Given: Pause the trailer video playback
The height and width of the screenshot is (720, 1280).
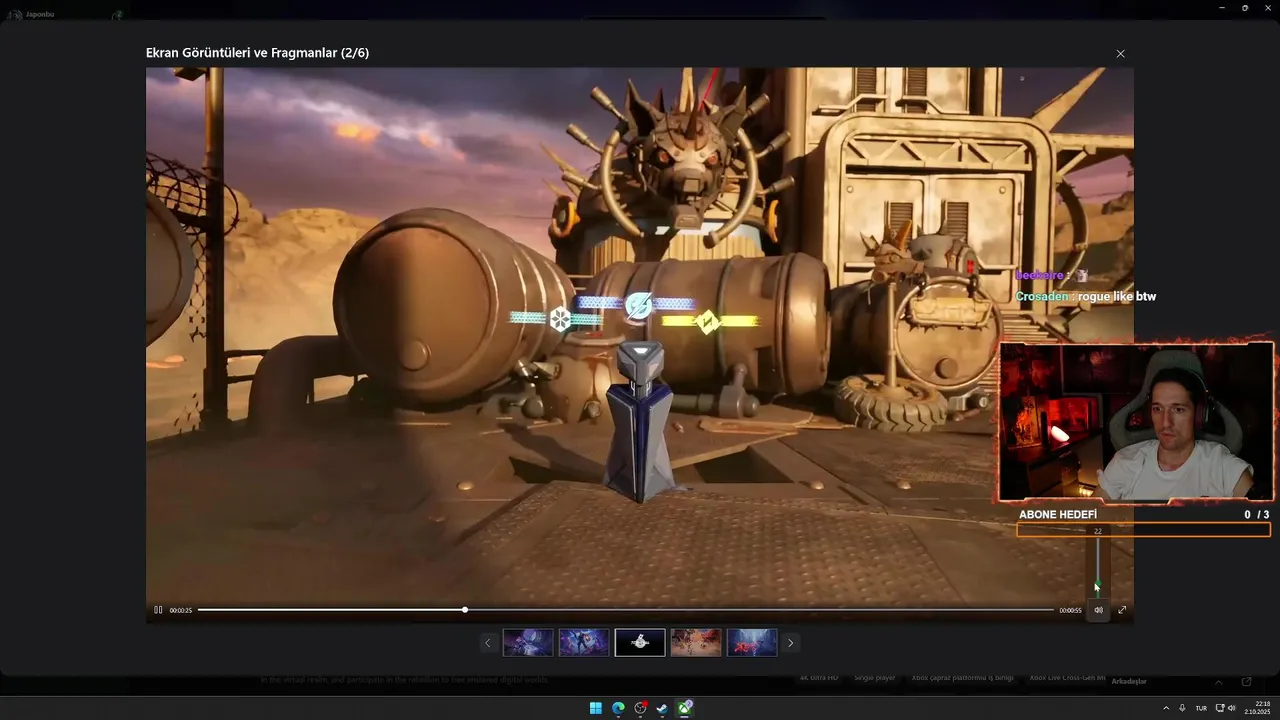Looking at the screenshot, I should [158, 610].
